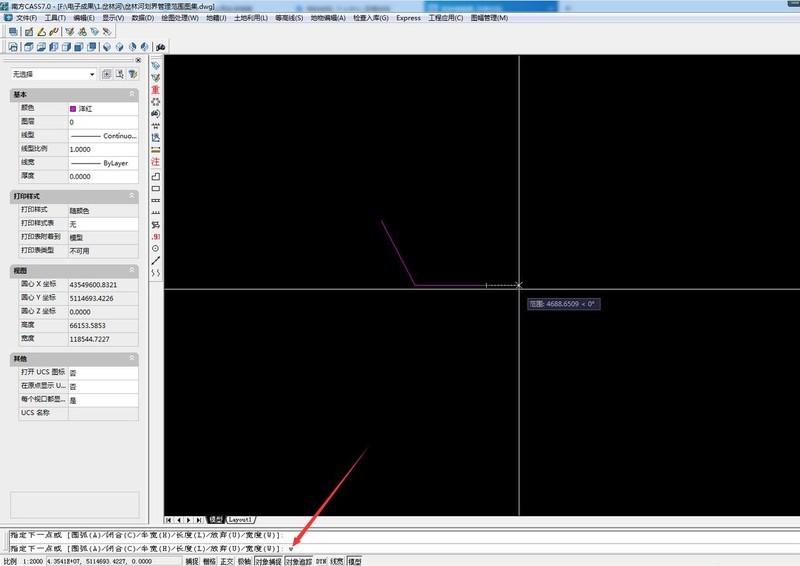Click the 线型比例 value 1.0000 field

click(103, 150)
